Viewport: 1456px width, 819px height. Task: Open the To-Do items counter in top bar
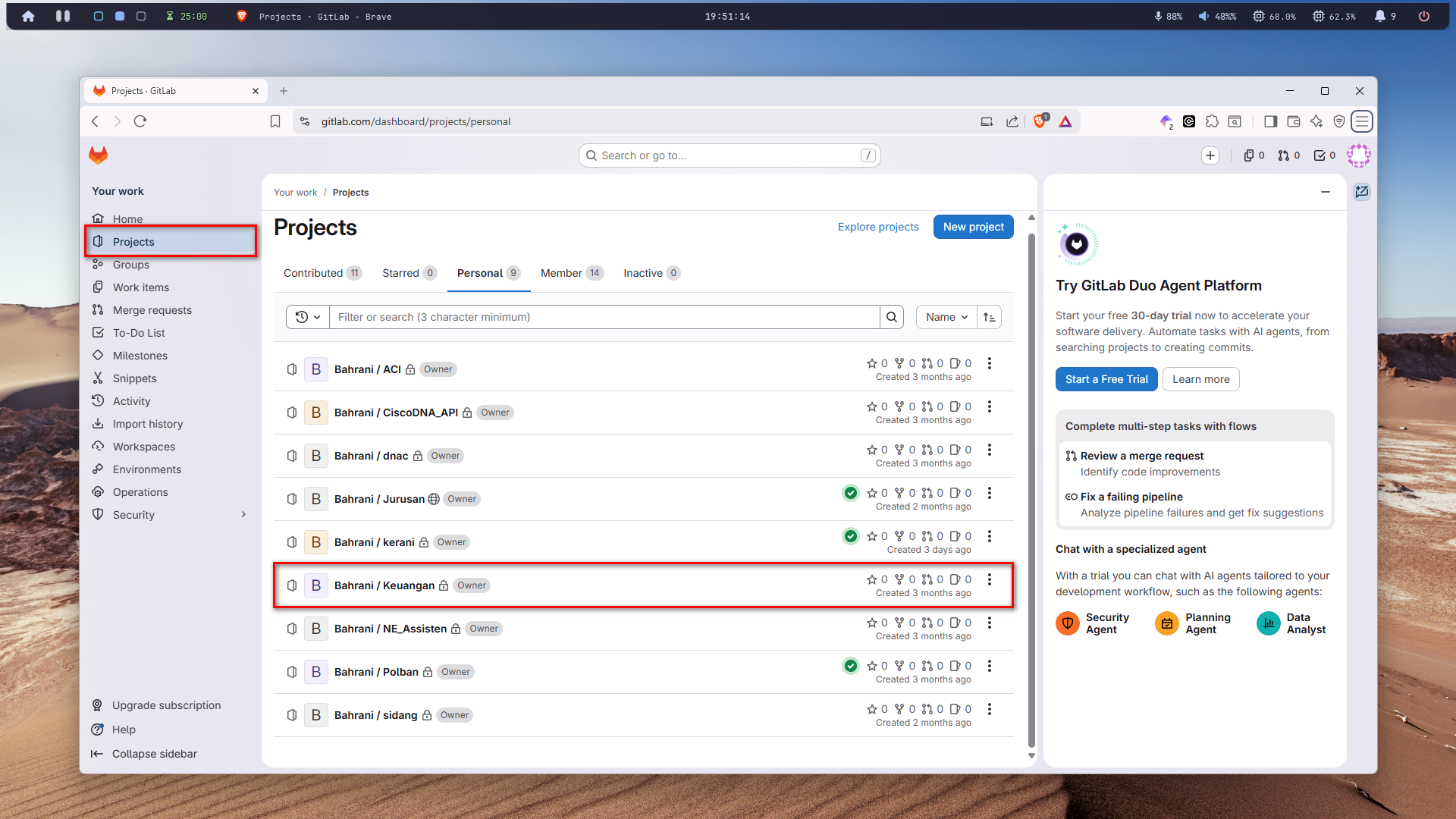point(1325,155)
